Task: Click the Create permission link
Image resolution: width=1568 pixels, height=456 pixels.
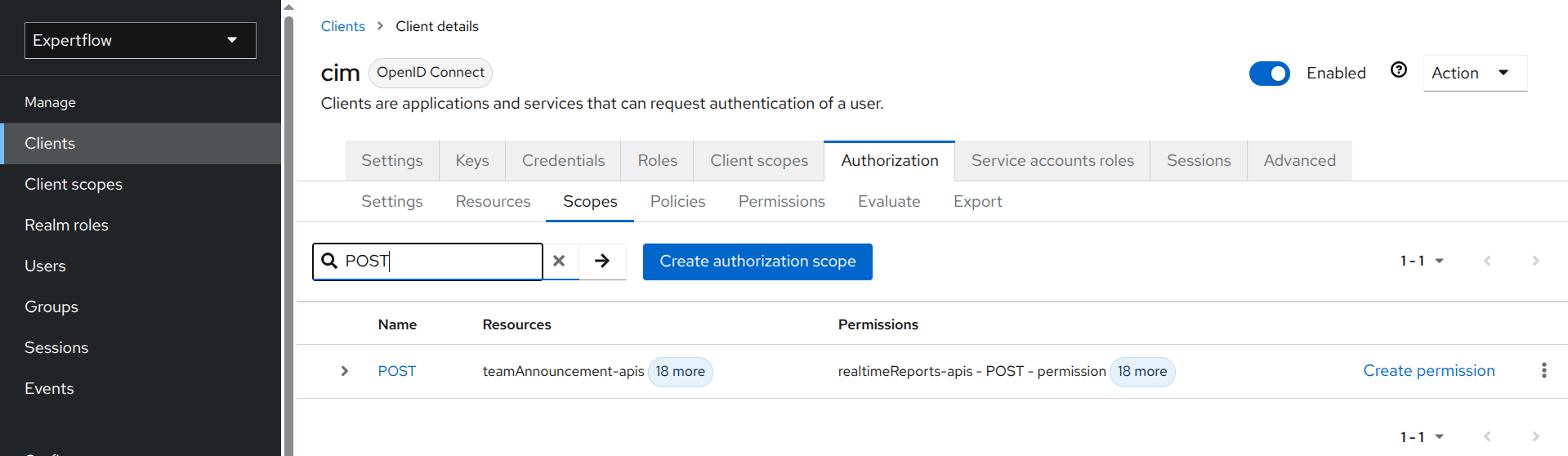Action: pos(1428,371)
